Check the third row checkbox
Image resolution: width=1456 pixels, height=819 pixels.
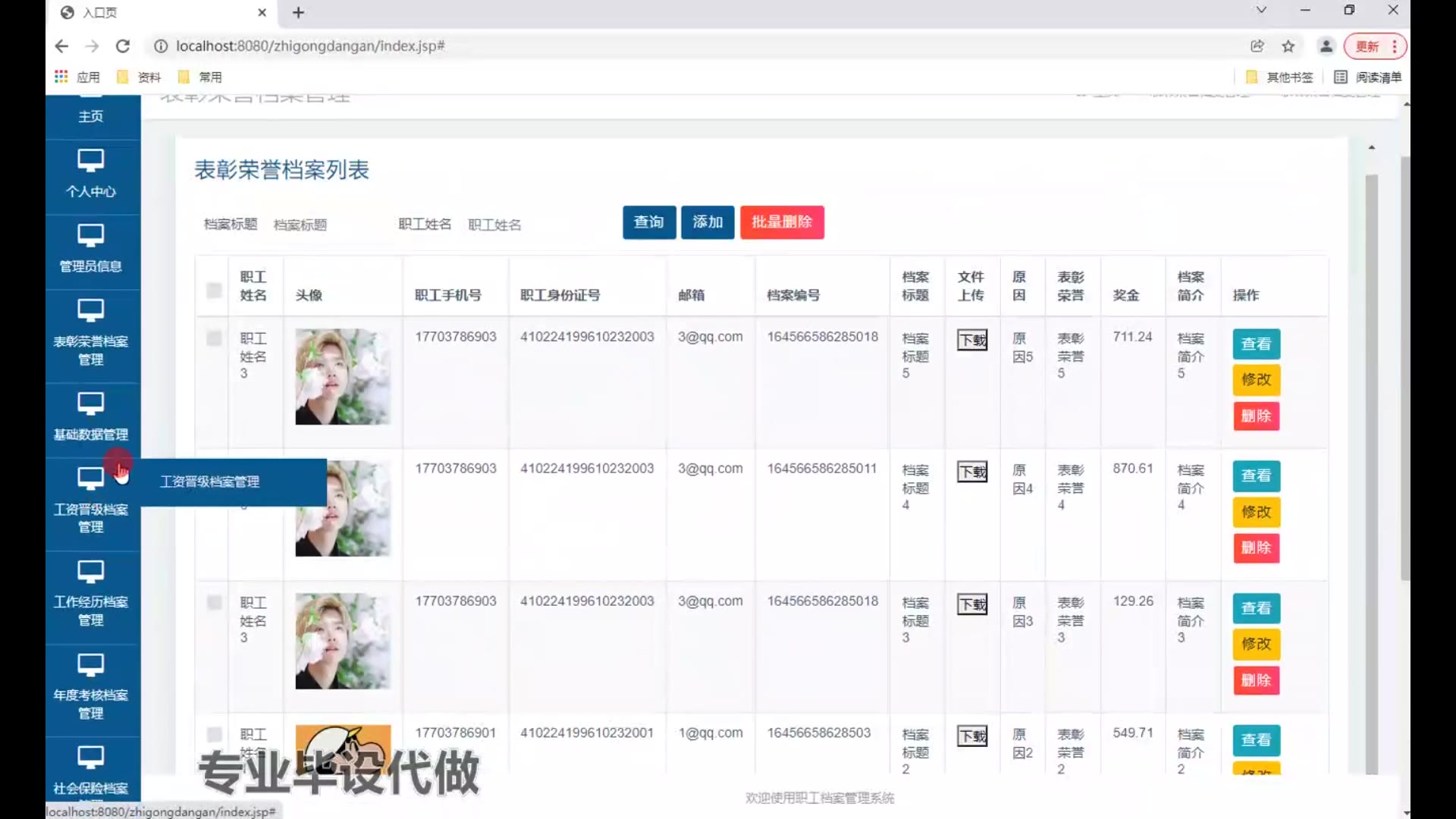point(214,603)
